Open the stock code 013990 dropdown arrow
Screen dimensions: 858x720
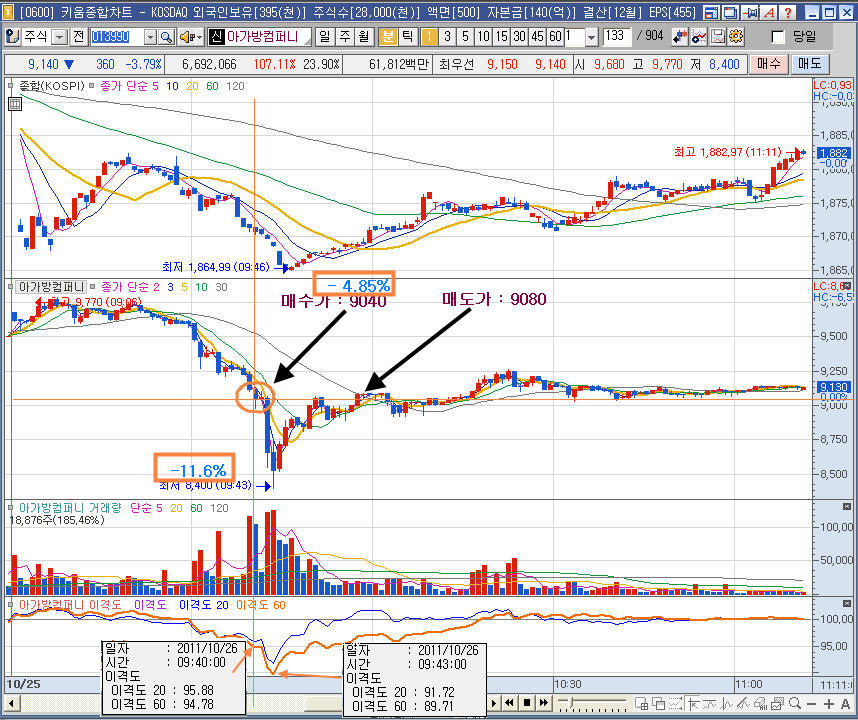point(150,37)
